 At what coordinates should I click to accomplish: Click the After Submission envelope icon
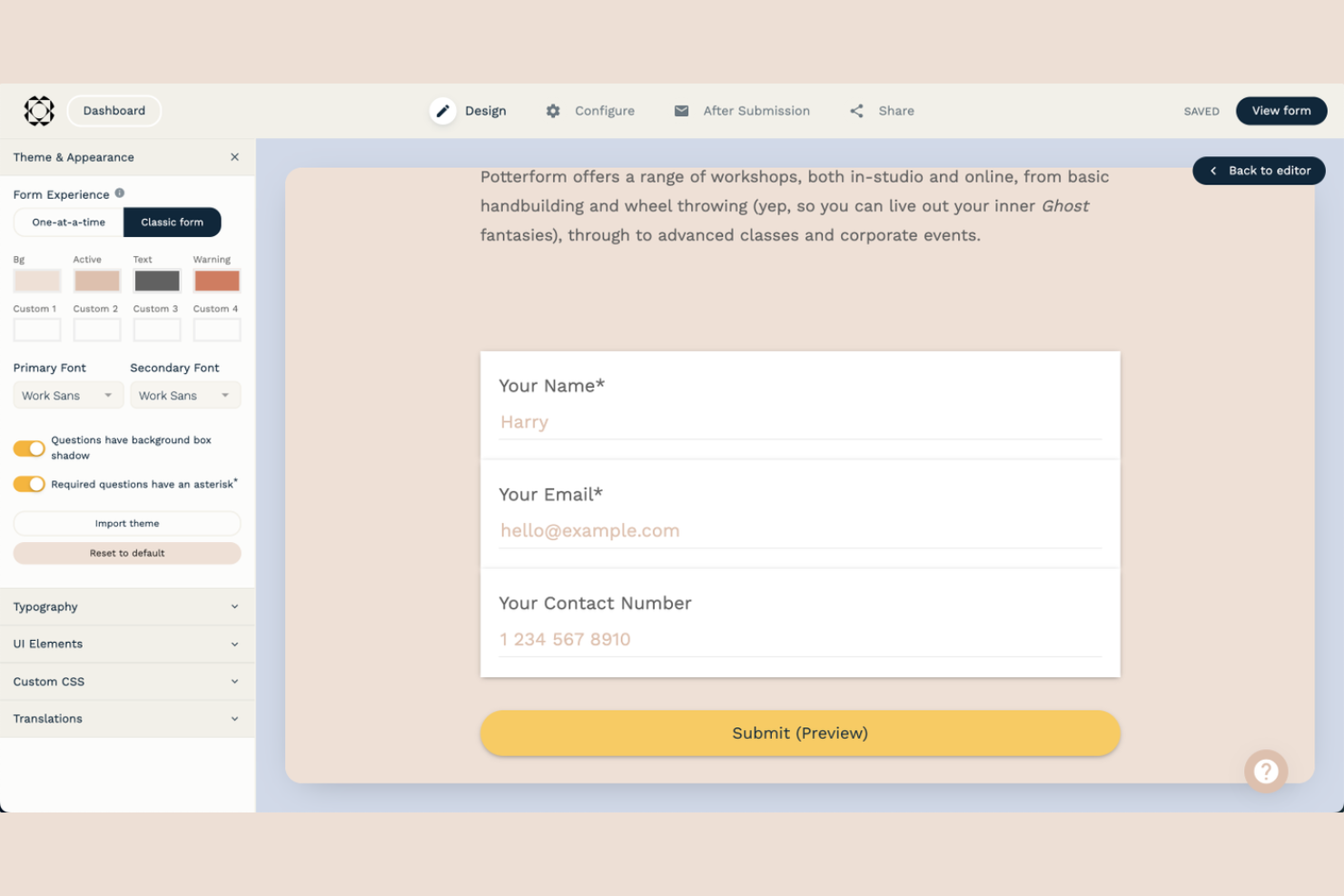coord(681,111)
